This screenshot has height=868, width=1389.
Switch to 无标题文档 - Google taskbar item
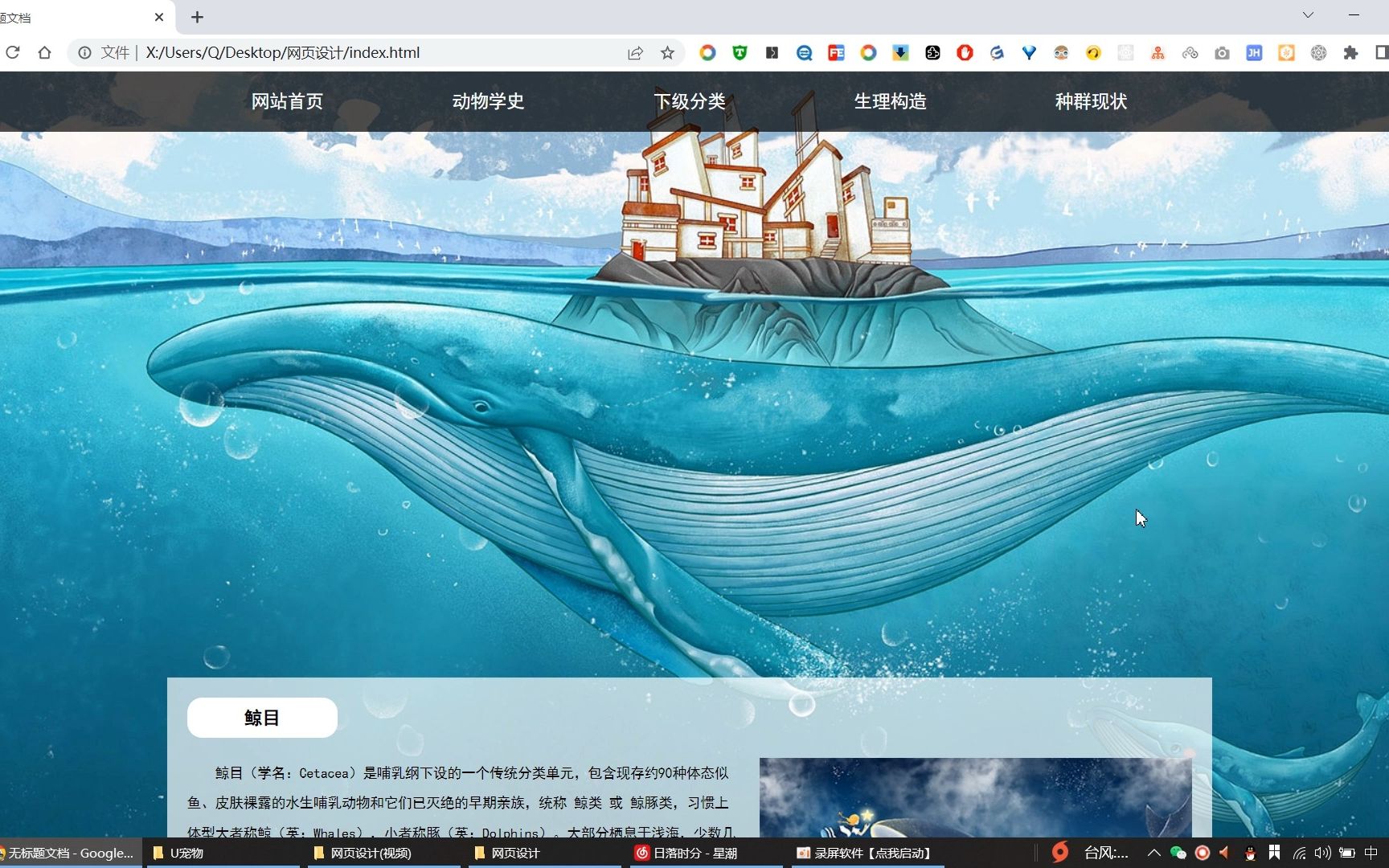71,853
